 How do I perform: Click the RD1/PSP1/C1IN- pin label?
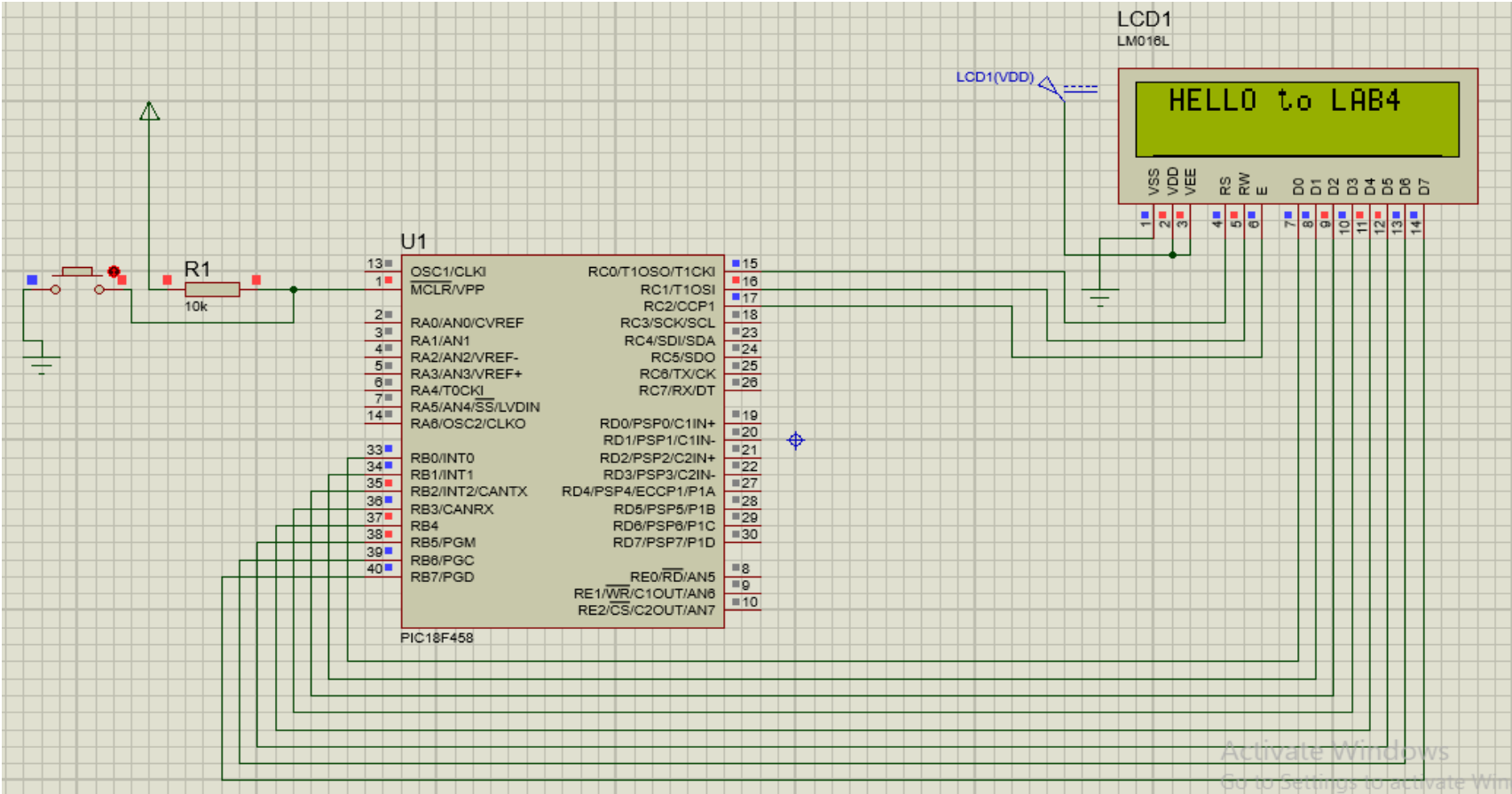659,441
